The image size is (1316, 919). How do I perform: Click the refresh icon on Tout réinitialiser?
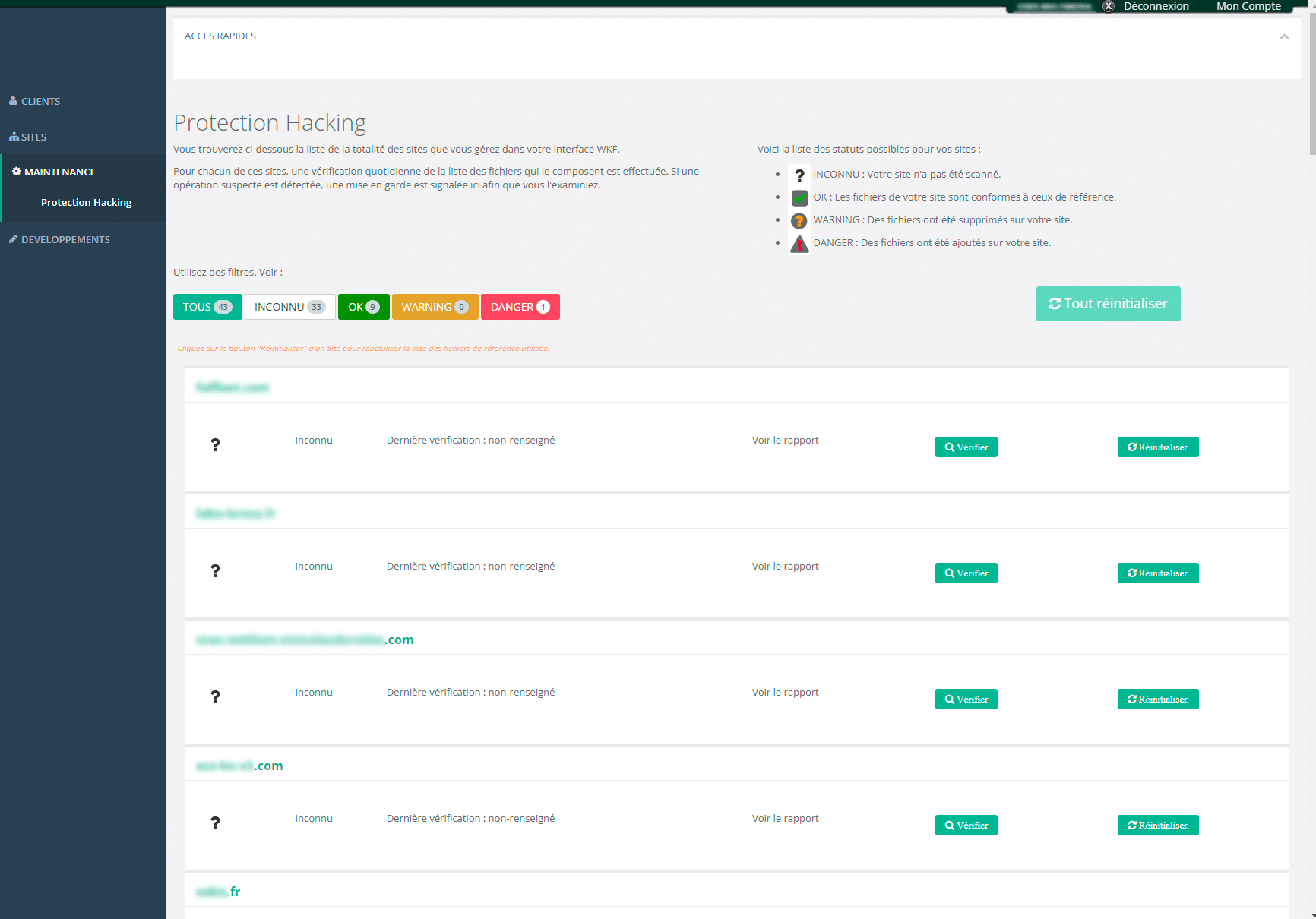click(x=1055, y=304)
